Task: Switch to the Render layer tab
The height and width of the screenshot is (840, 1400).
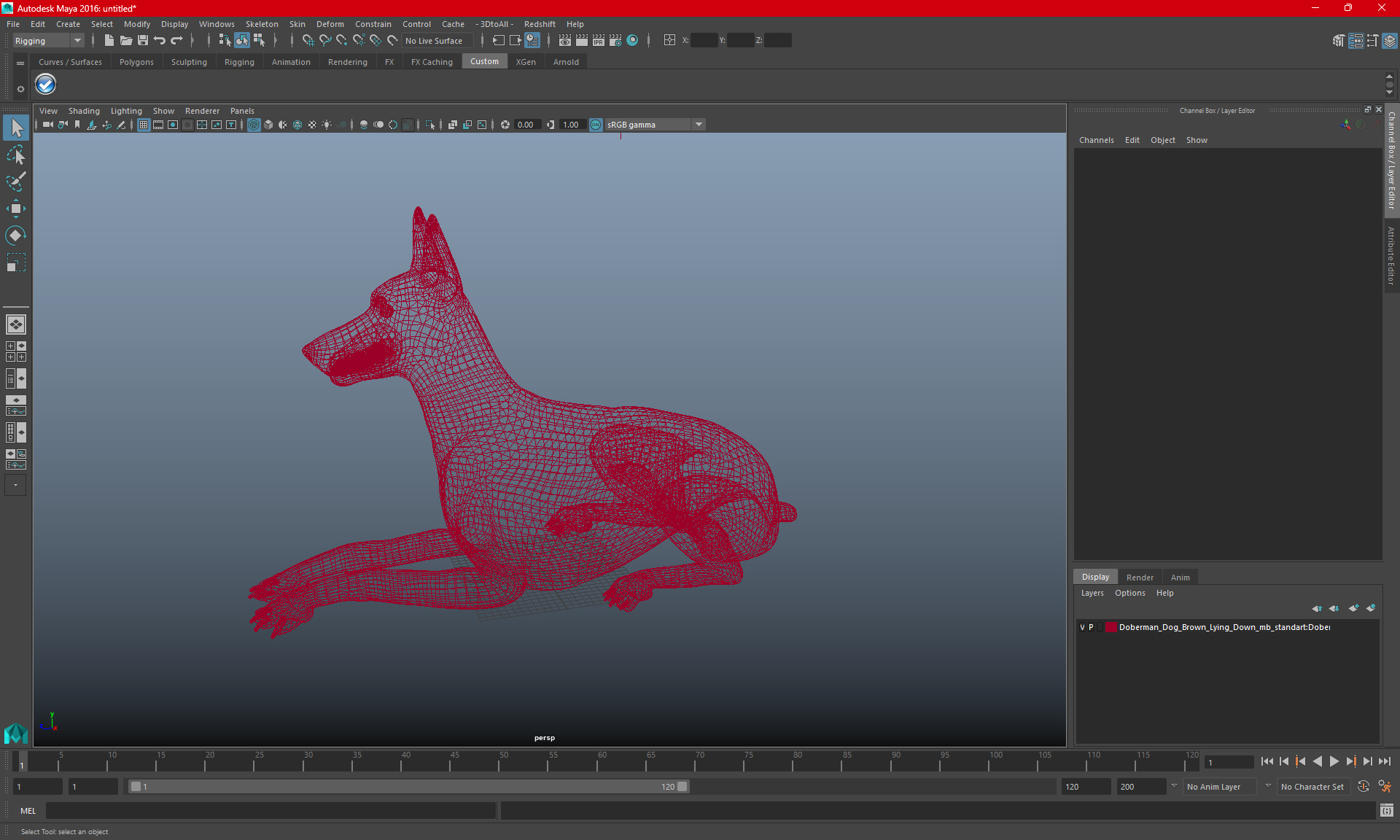Action: [x=1140, y=577]
